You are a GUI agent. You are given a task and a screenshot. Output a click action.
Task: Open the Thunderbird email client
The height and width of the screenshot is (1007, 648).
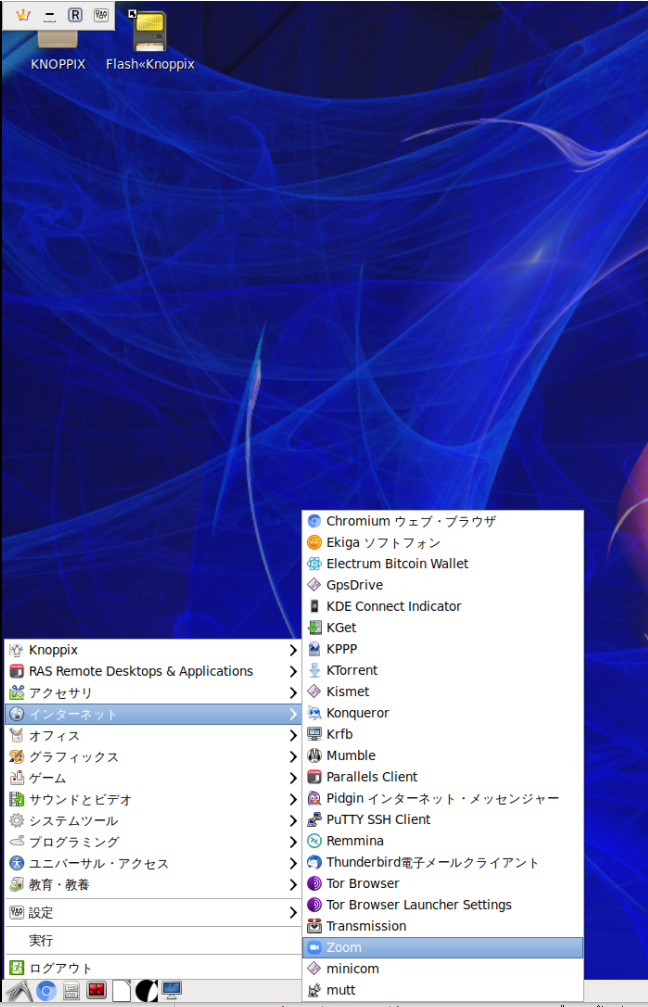(x=442, y=861)
